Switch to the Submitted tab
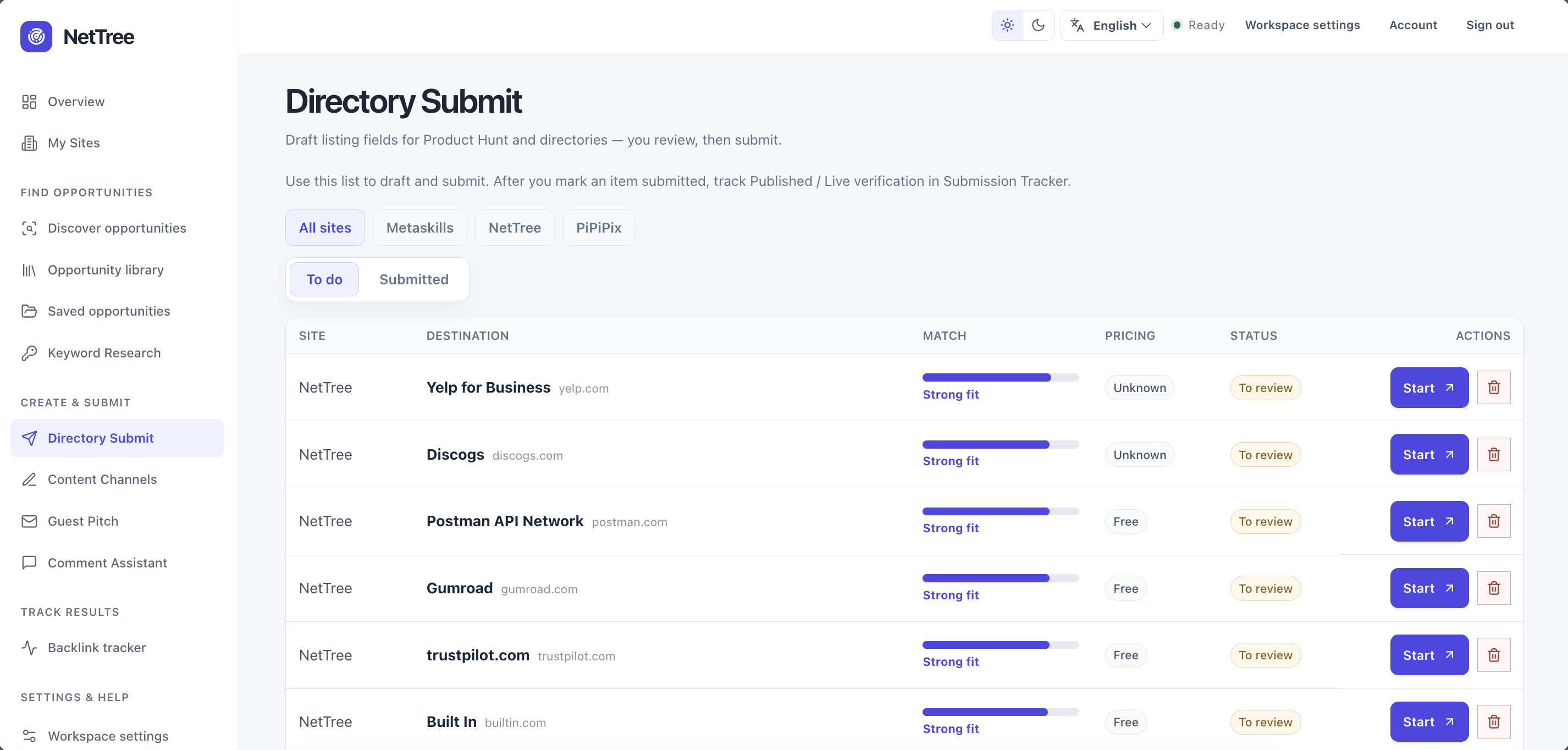The image size is (1568, 750). [414, 279]
